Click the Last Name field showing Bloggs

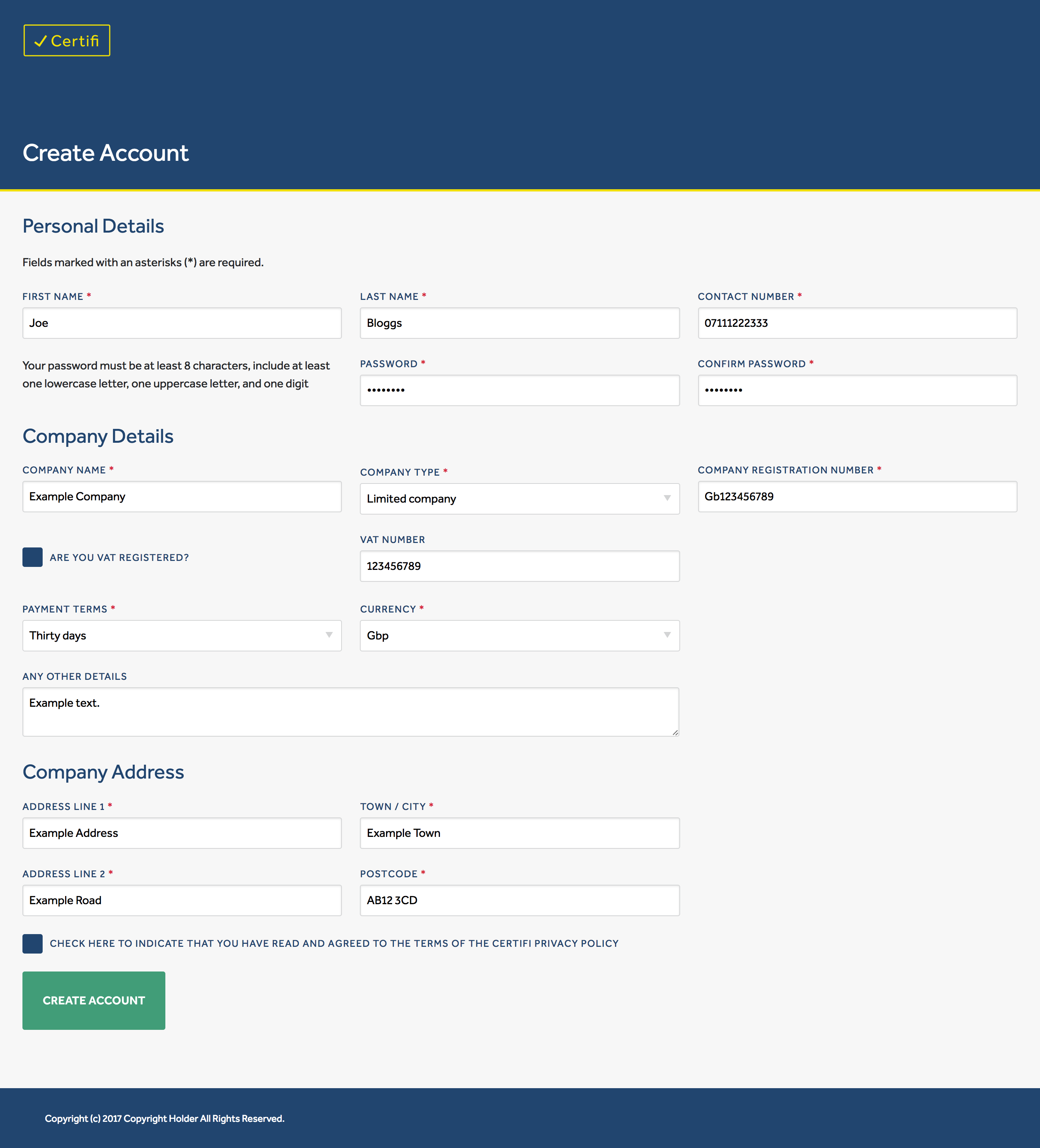pyautogui.click(x=519, y=323)
